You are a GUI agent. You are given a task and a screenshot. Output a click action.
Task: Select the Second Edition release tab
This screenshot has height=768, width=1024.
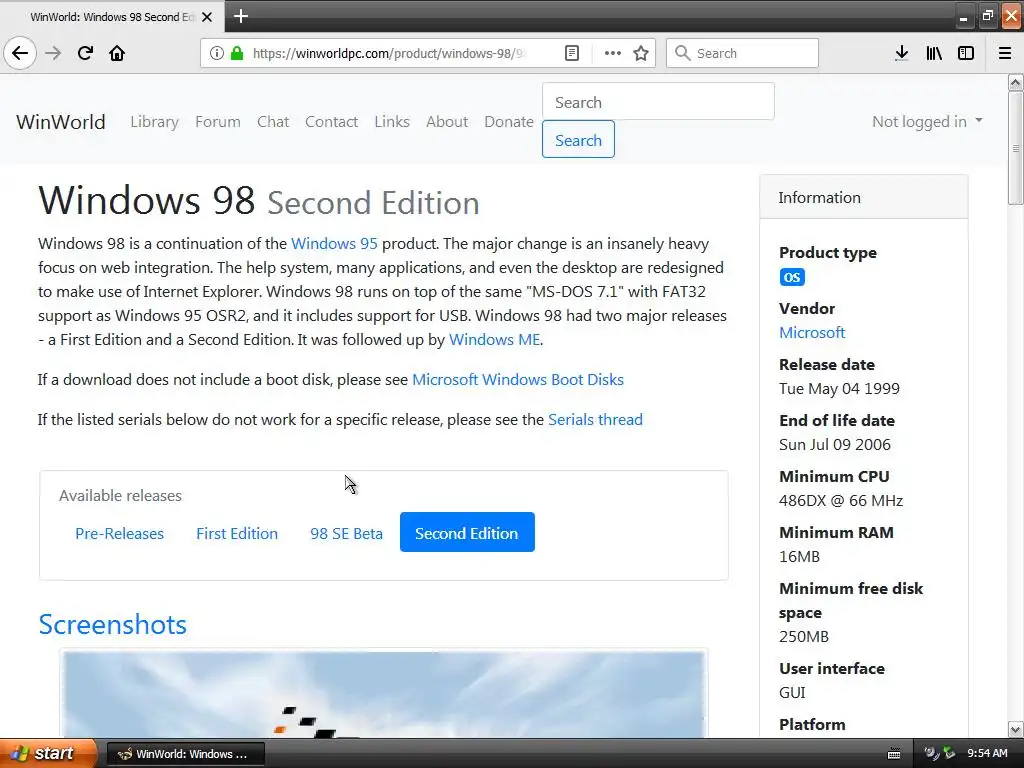click(467, 532)
